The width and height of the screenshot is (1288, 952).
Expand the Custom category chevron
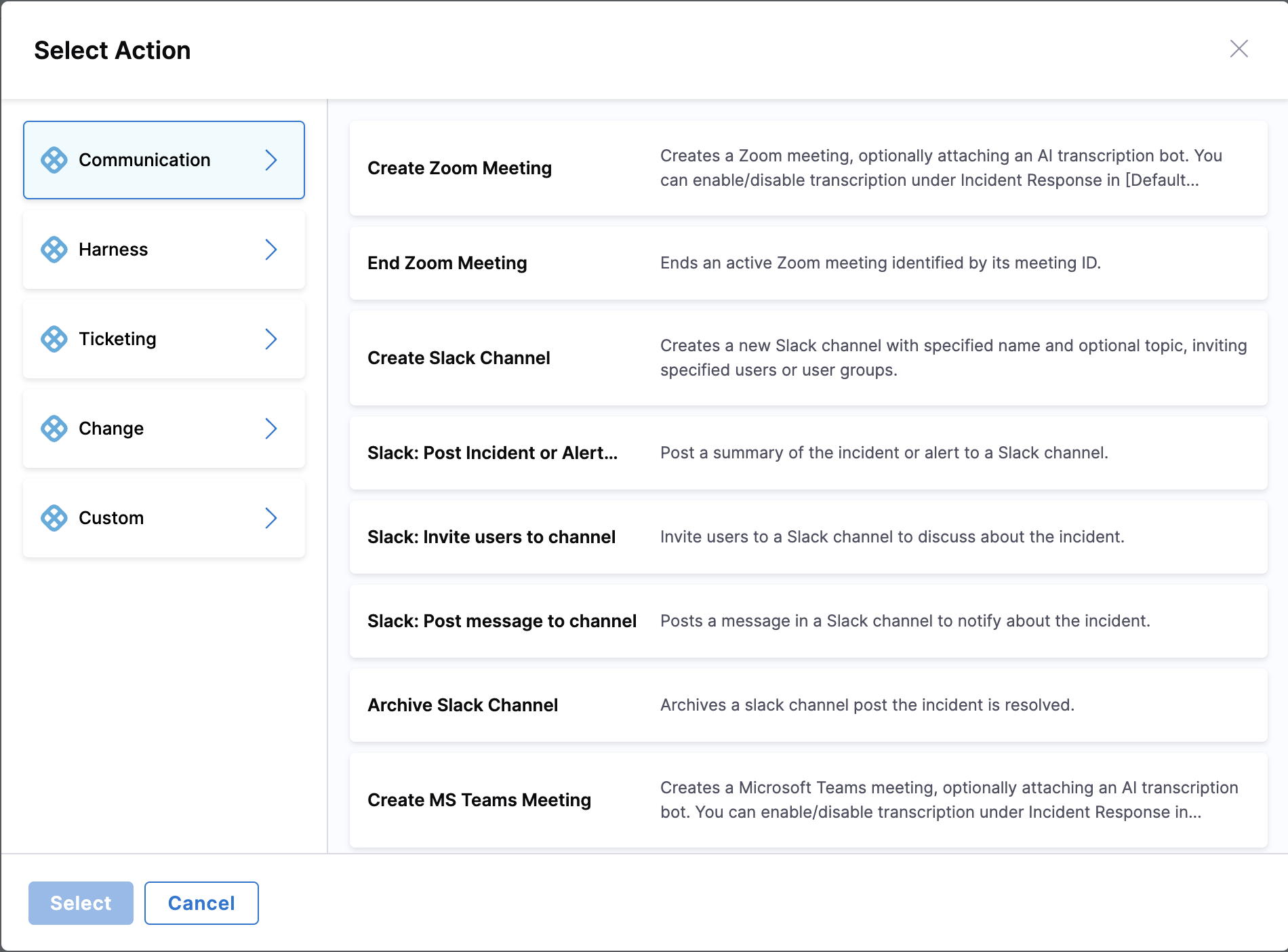[273, 518]
